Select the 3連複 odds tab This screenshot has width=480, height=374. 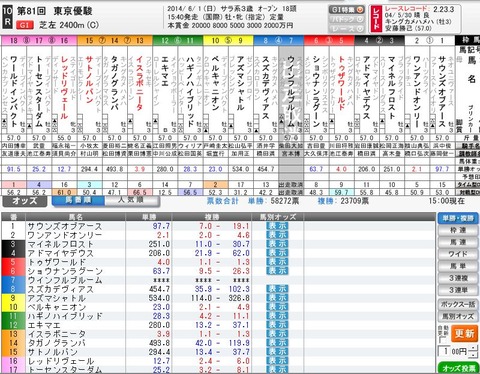pos(458,278)
